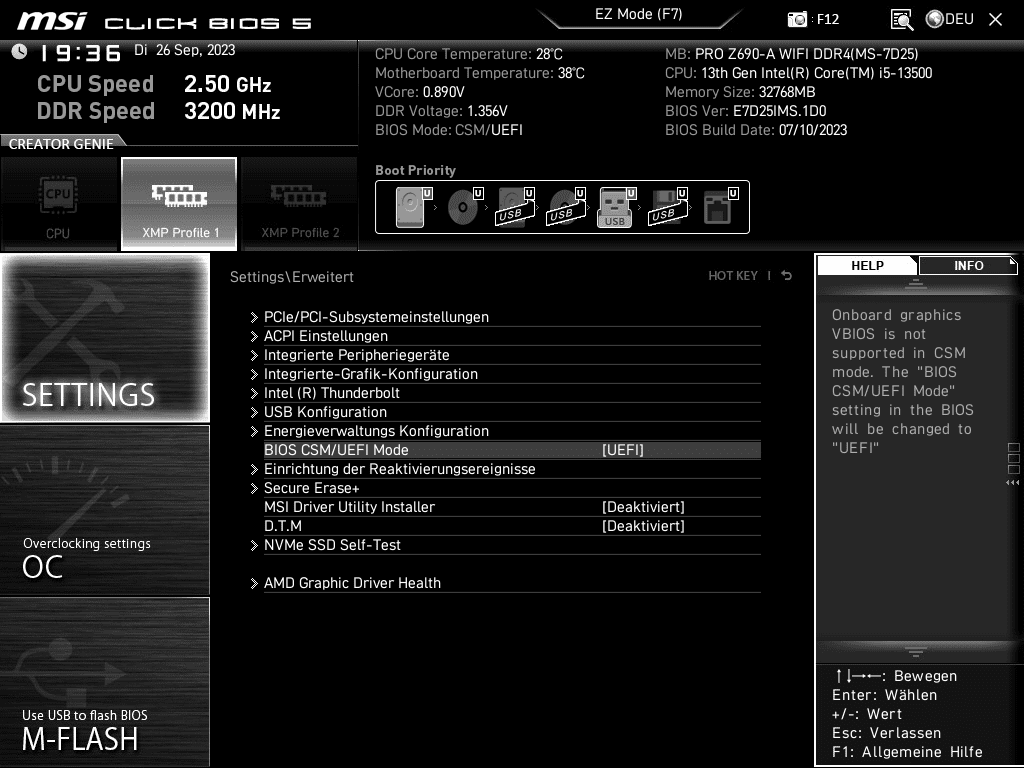Close the BIOS with the X icon
Viewport: 1024px width, 768px height.
995,20
